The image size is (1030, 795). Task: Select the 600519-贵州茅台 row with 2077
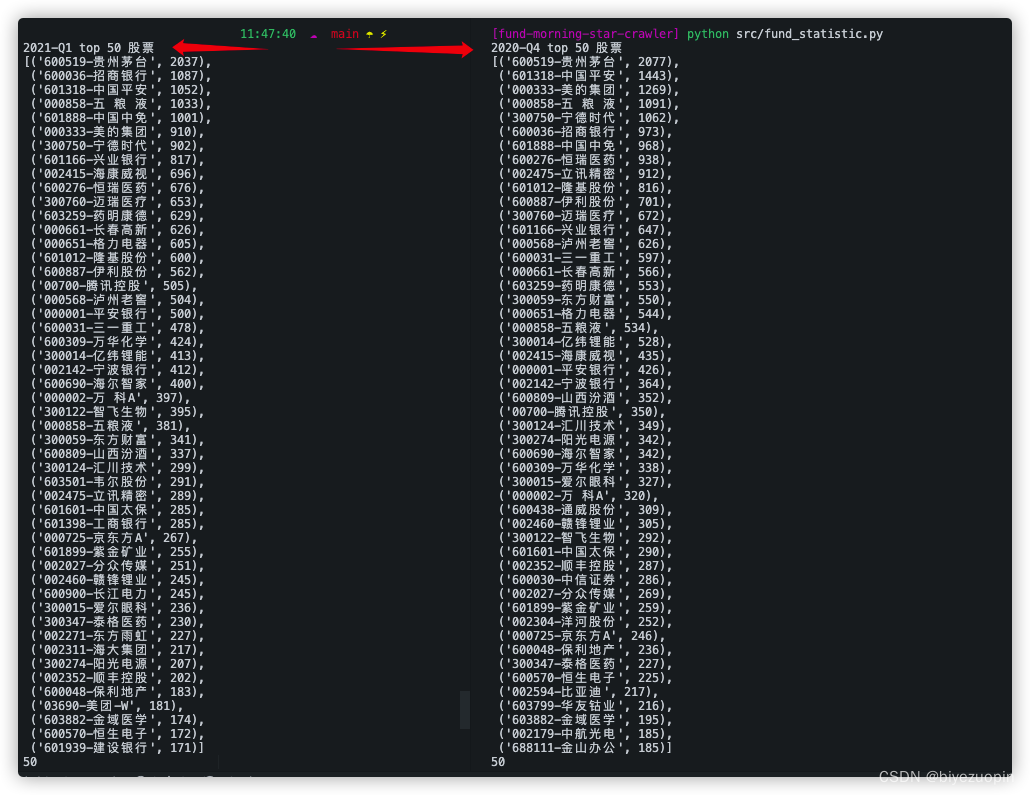point(585,62)
